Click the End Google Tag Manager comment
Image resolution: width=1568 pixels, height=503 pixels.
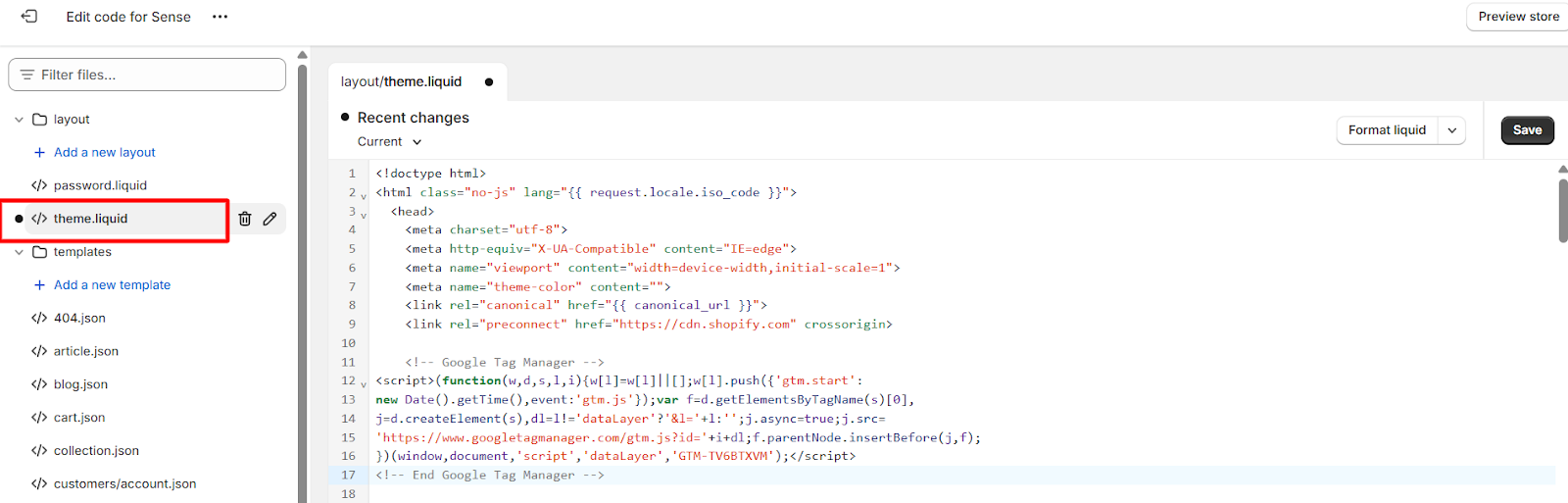click(x=490, y=475)
